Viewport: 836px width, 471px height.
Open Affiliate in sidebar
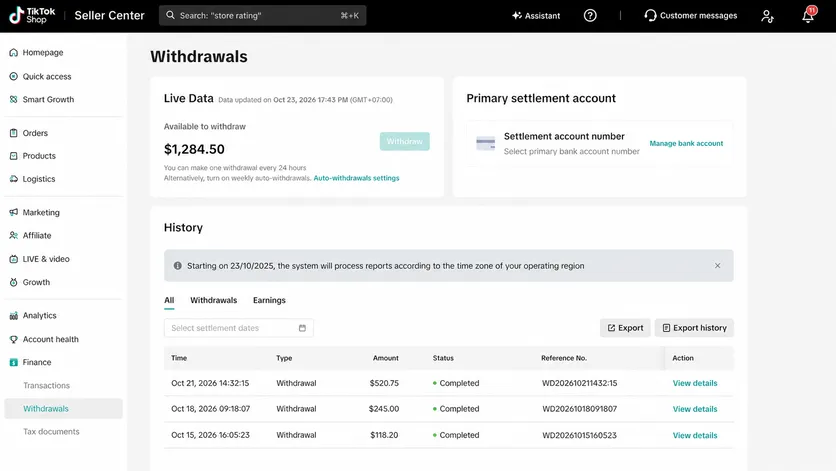[x=30, y=235]
